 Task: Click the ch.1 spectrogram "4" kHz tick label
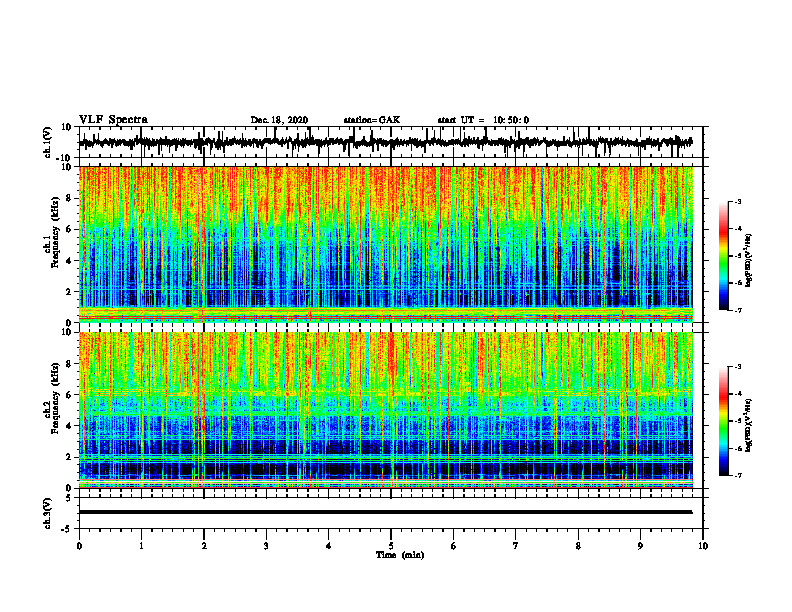[69, 261]
